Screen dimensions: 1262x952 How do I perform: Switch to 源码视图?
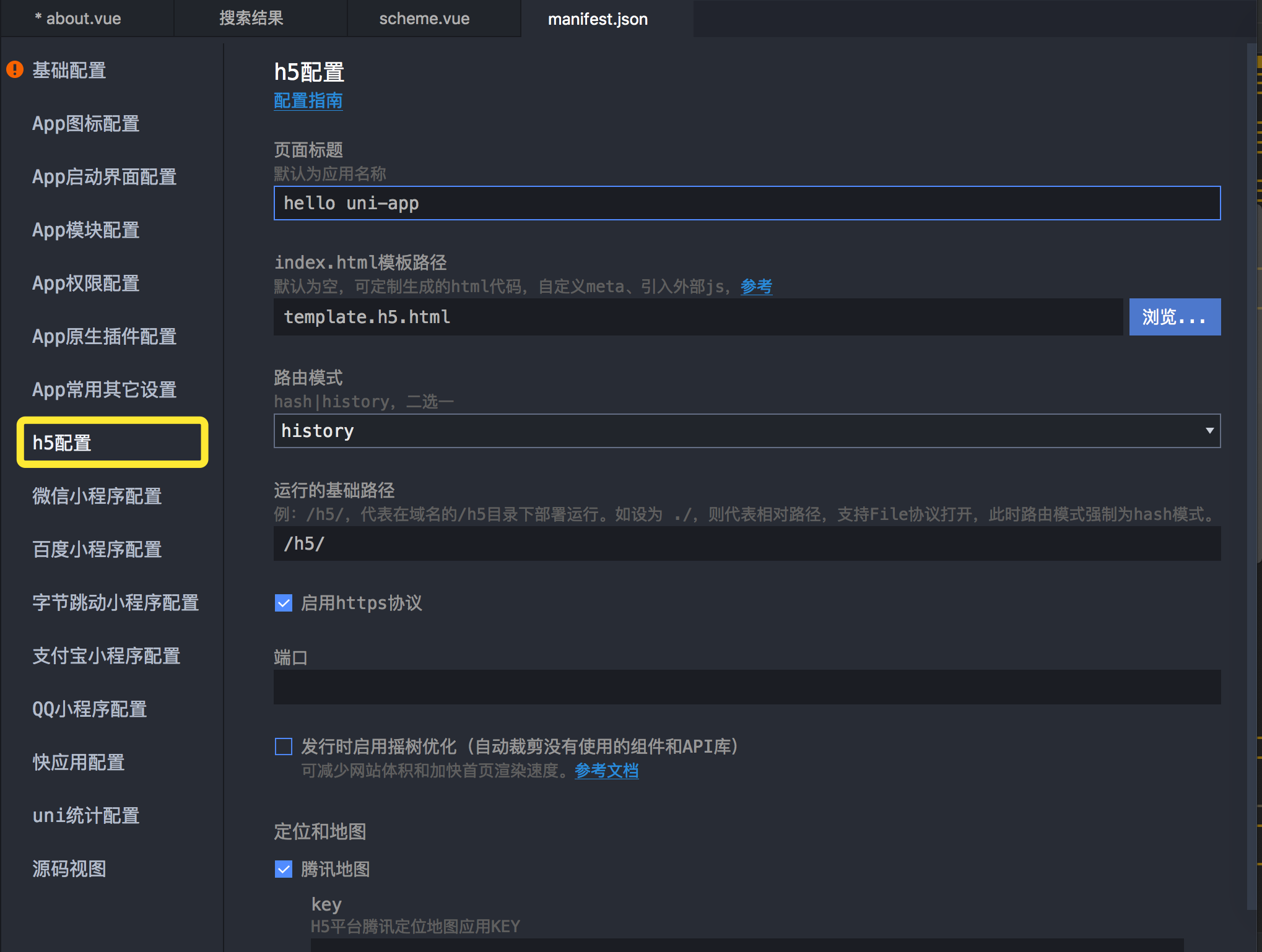[69, 869]
